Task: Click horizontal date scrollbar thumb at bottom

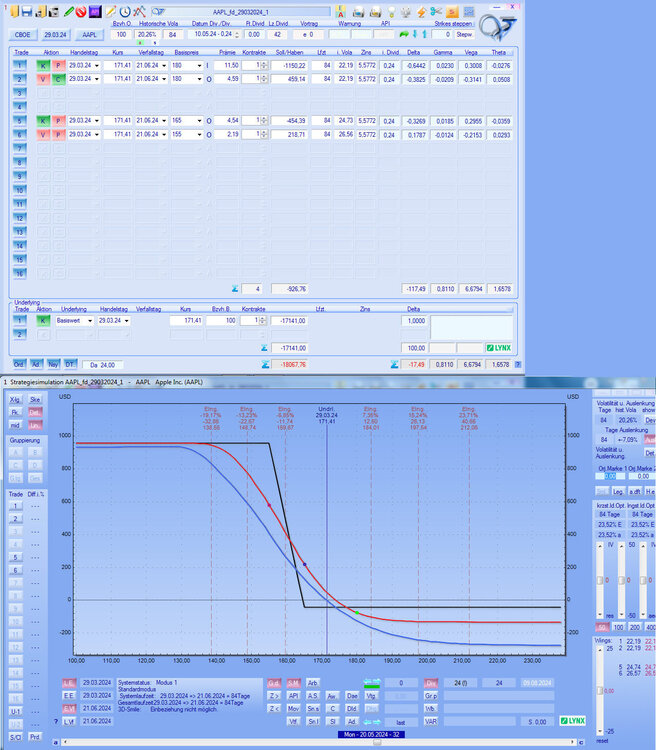Action: tap(377, 742)
